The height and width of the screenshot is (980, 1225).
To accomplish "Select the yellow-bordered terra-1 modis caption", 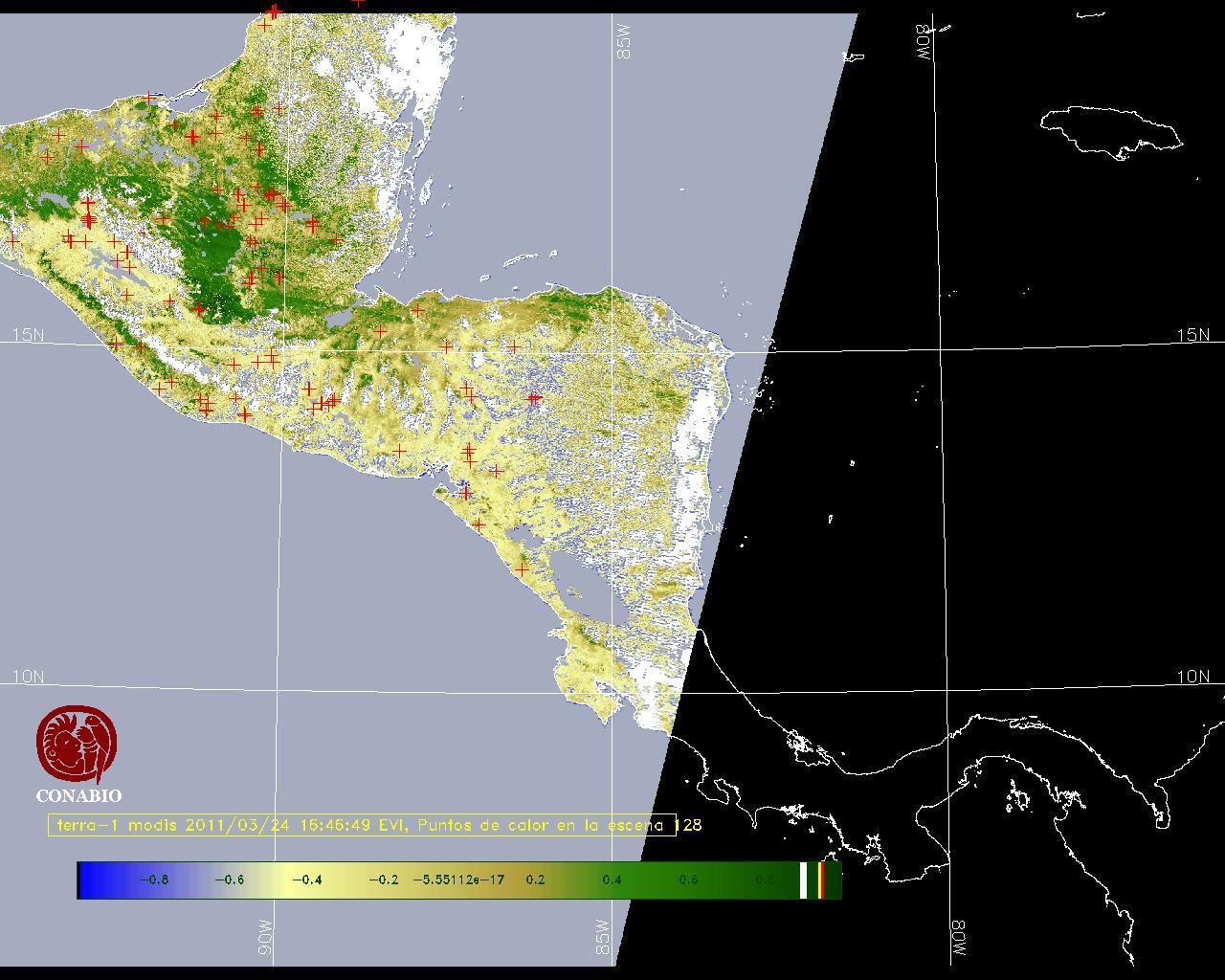I will (362, 825).
